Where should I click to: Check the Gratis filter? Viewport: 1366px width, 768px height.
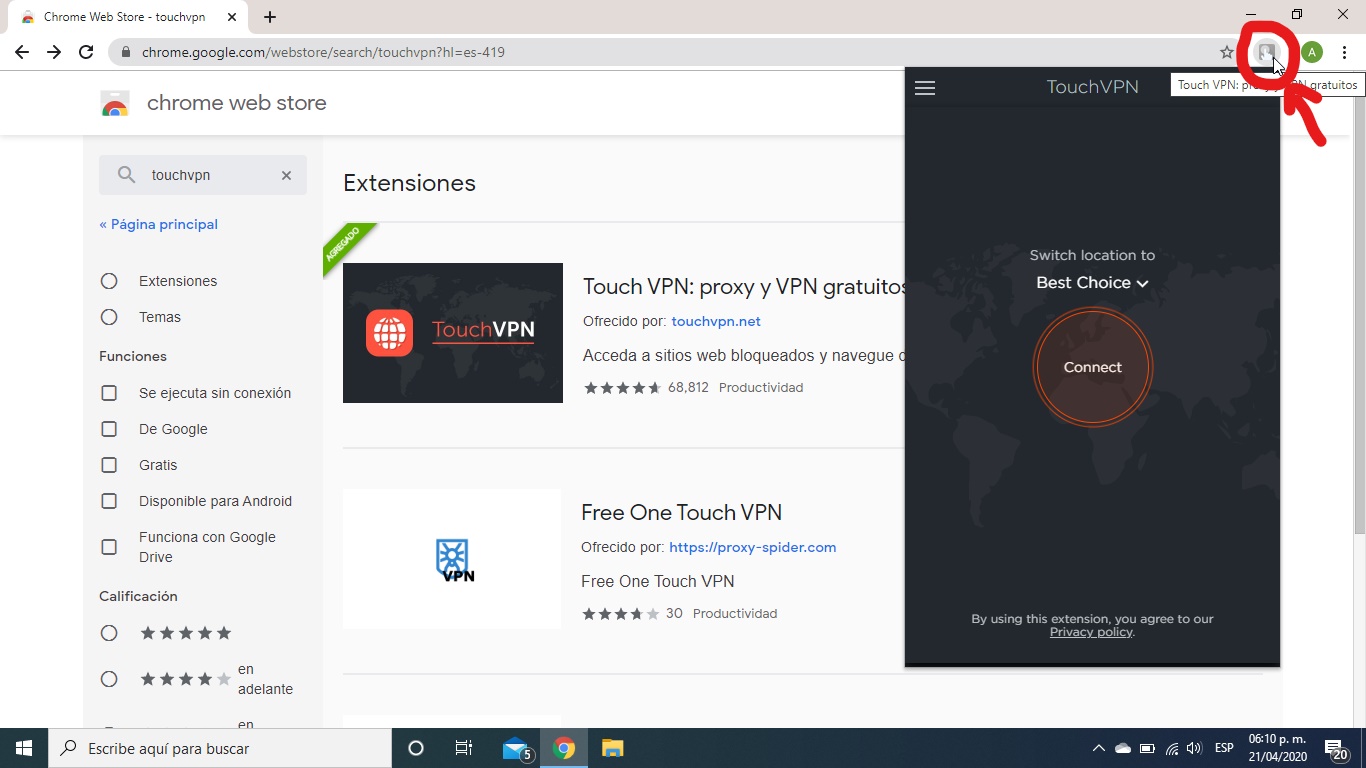(109, 465)
